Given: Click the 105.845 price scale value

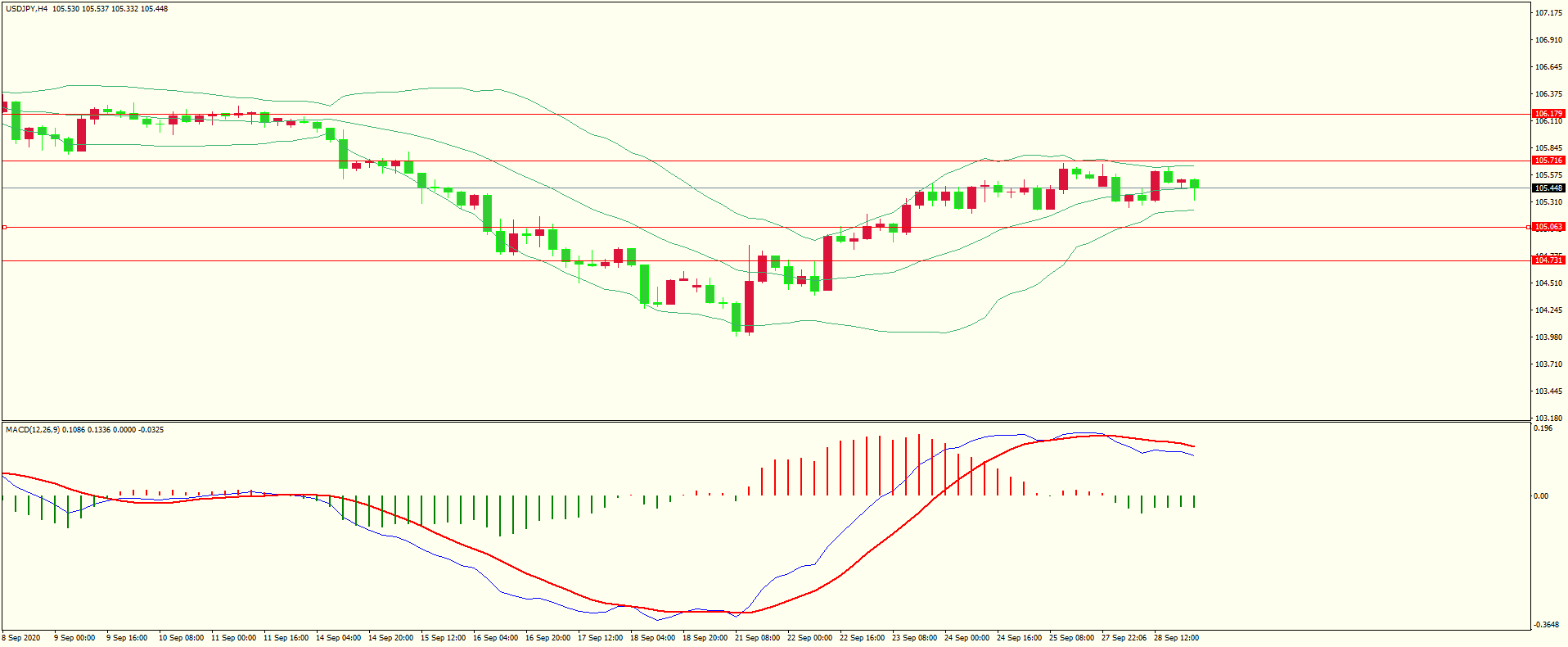Looking at the screenshot, I should 1548,148.
